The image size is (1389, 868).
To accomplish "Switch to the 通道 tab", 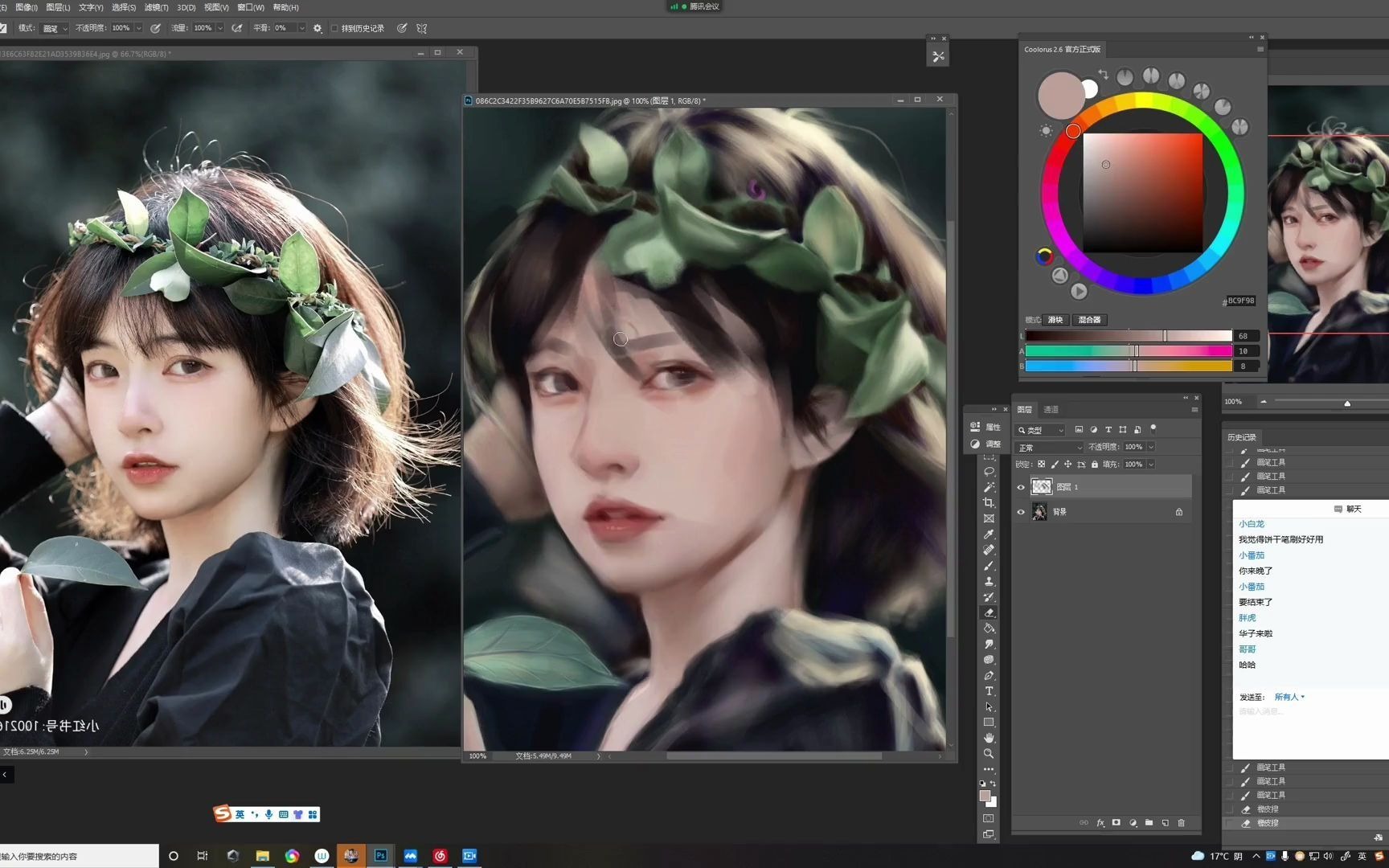I will (x=1051, y=409).
